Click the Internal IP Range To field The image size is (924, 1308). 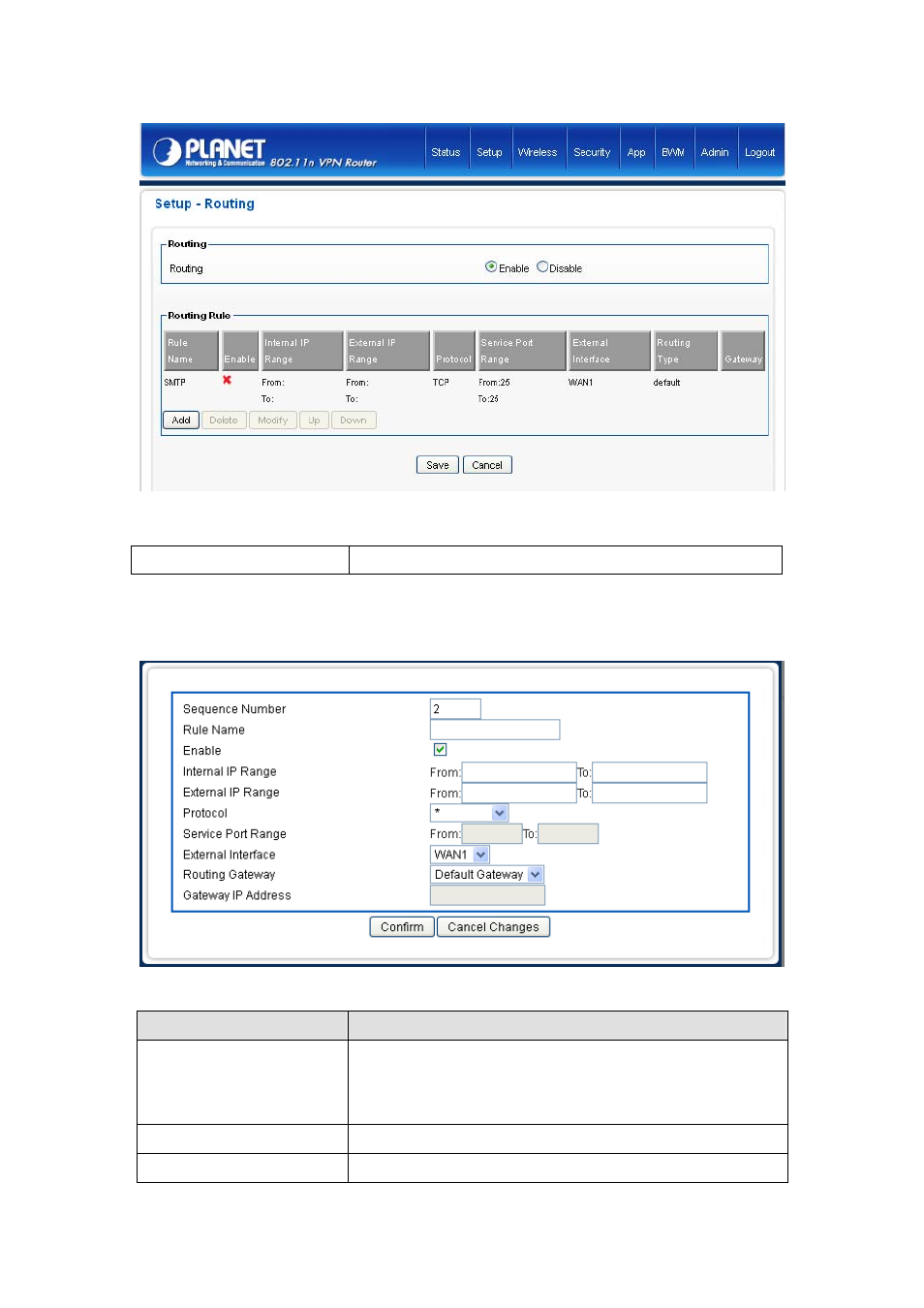tap(650, 772)
